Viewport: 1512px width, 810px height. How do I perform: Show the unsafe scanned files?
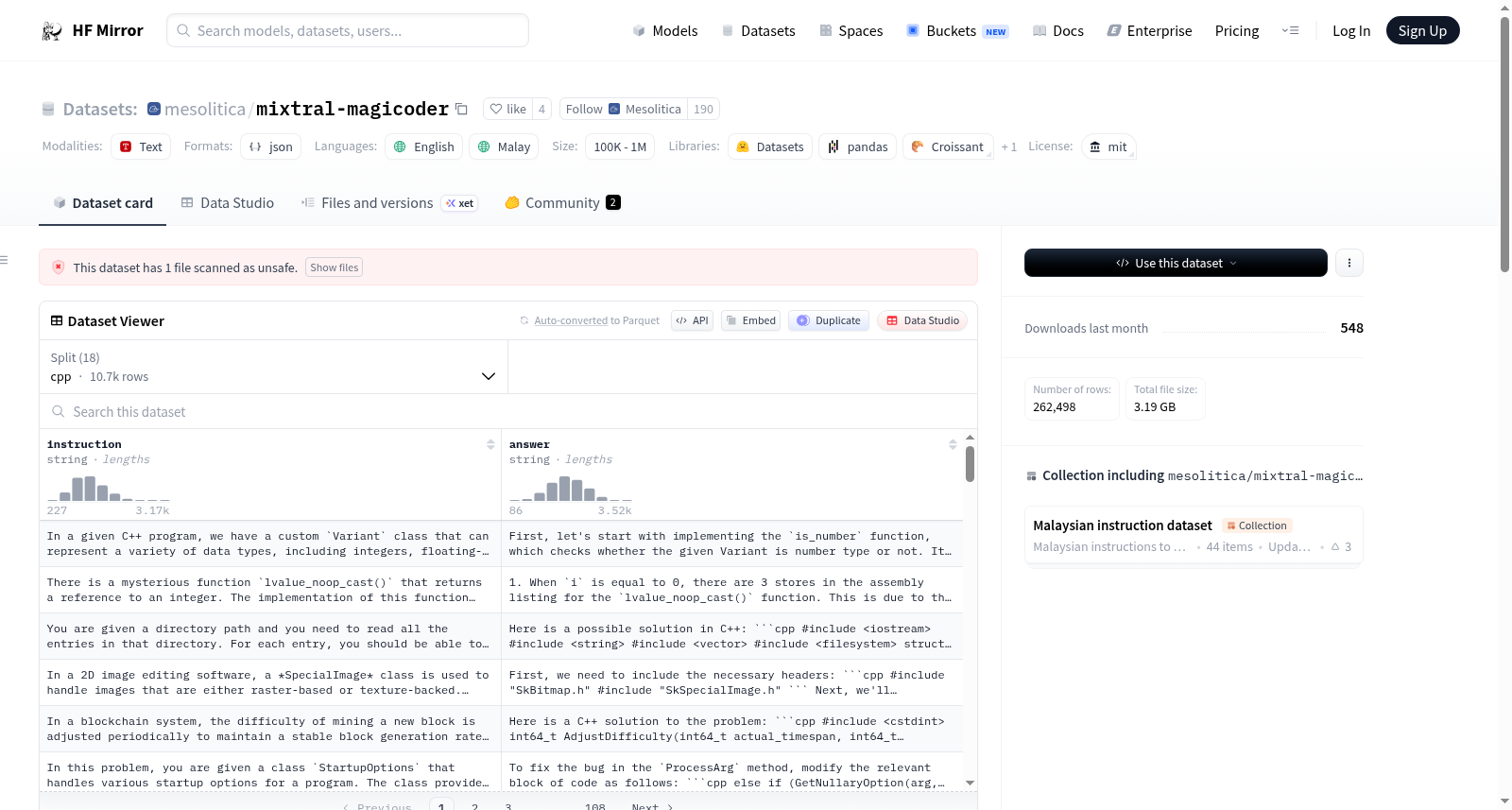(335, 267)
